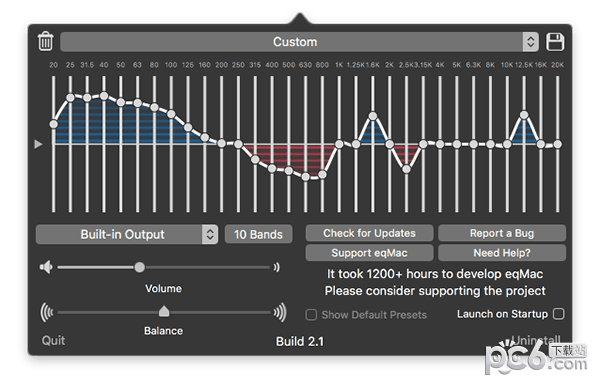
Task: Click the Volume slider knob
Action: (140, 267)
